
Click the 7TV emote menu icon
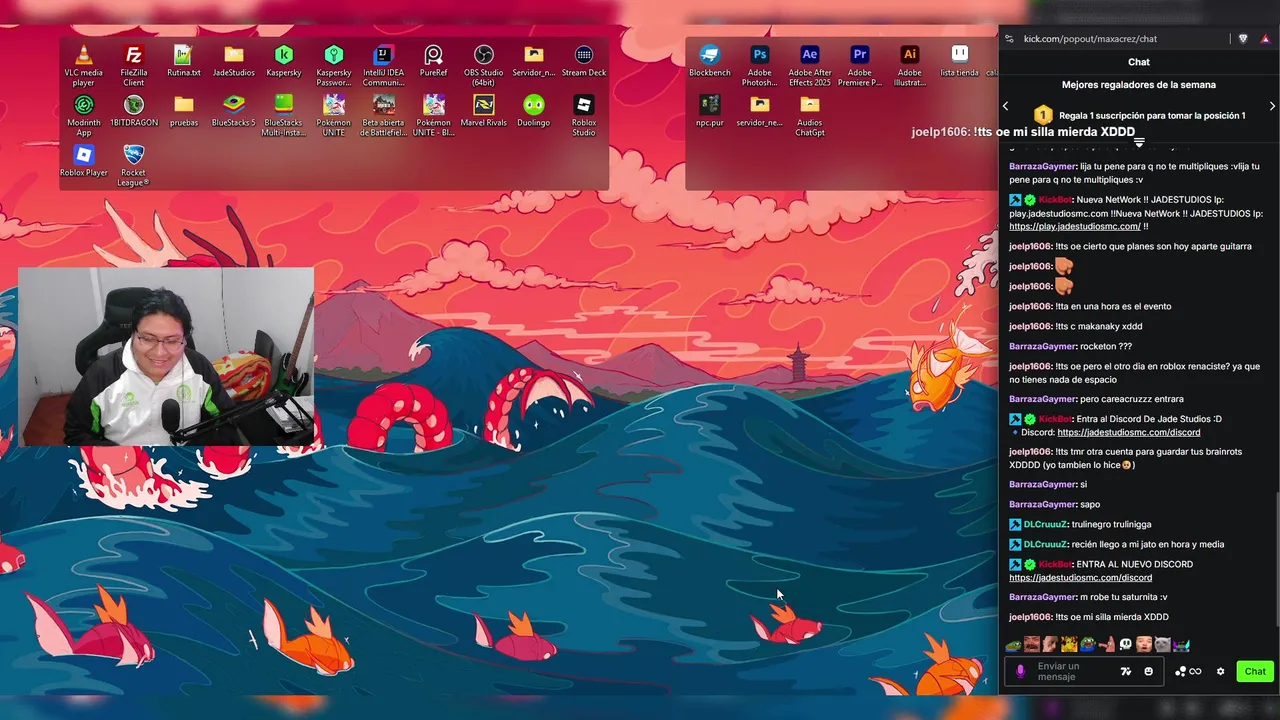click(1126, 671)
